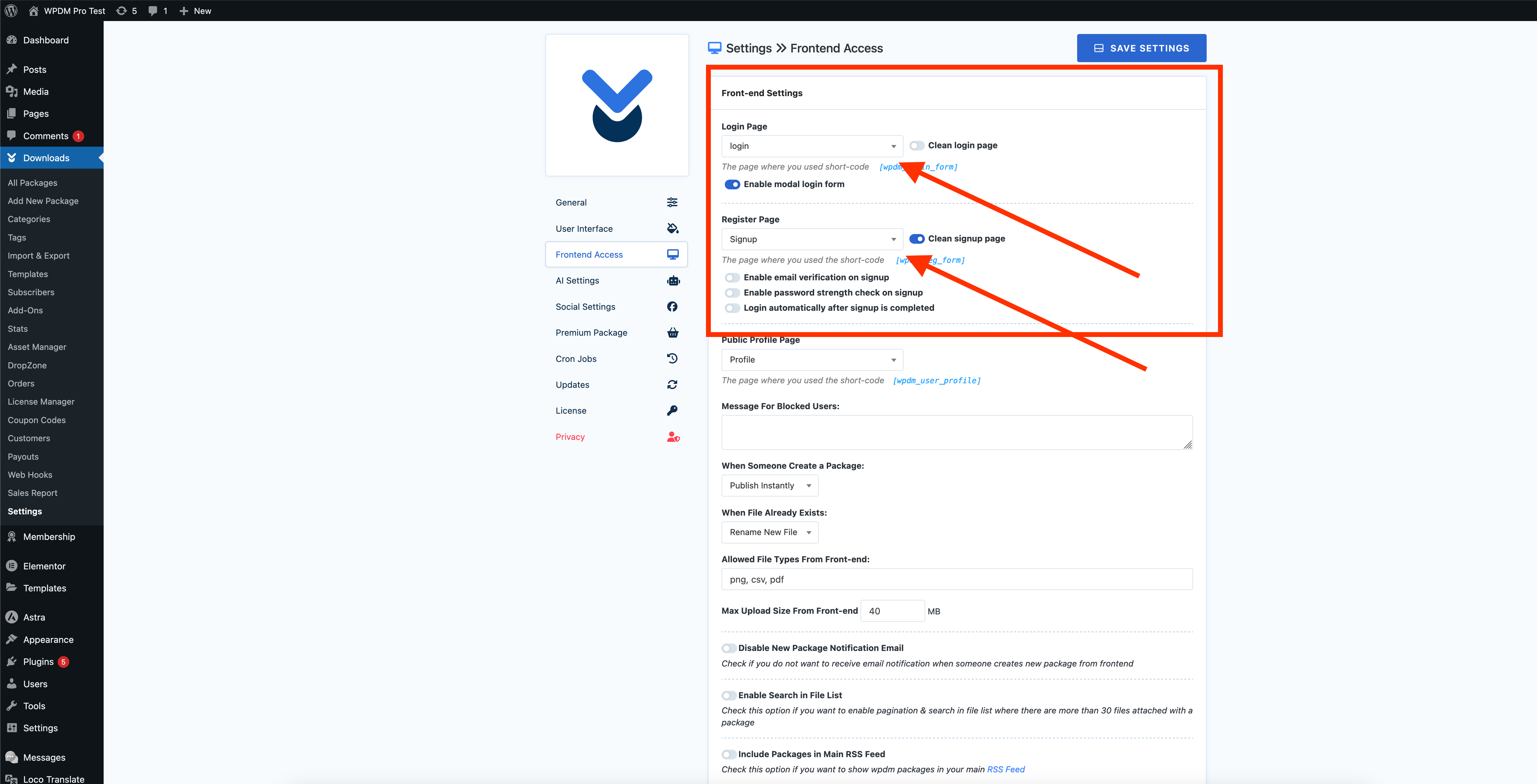Click the Membership icon in sidebar
1537x784 pixels.
tap(11, 537)
